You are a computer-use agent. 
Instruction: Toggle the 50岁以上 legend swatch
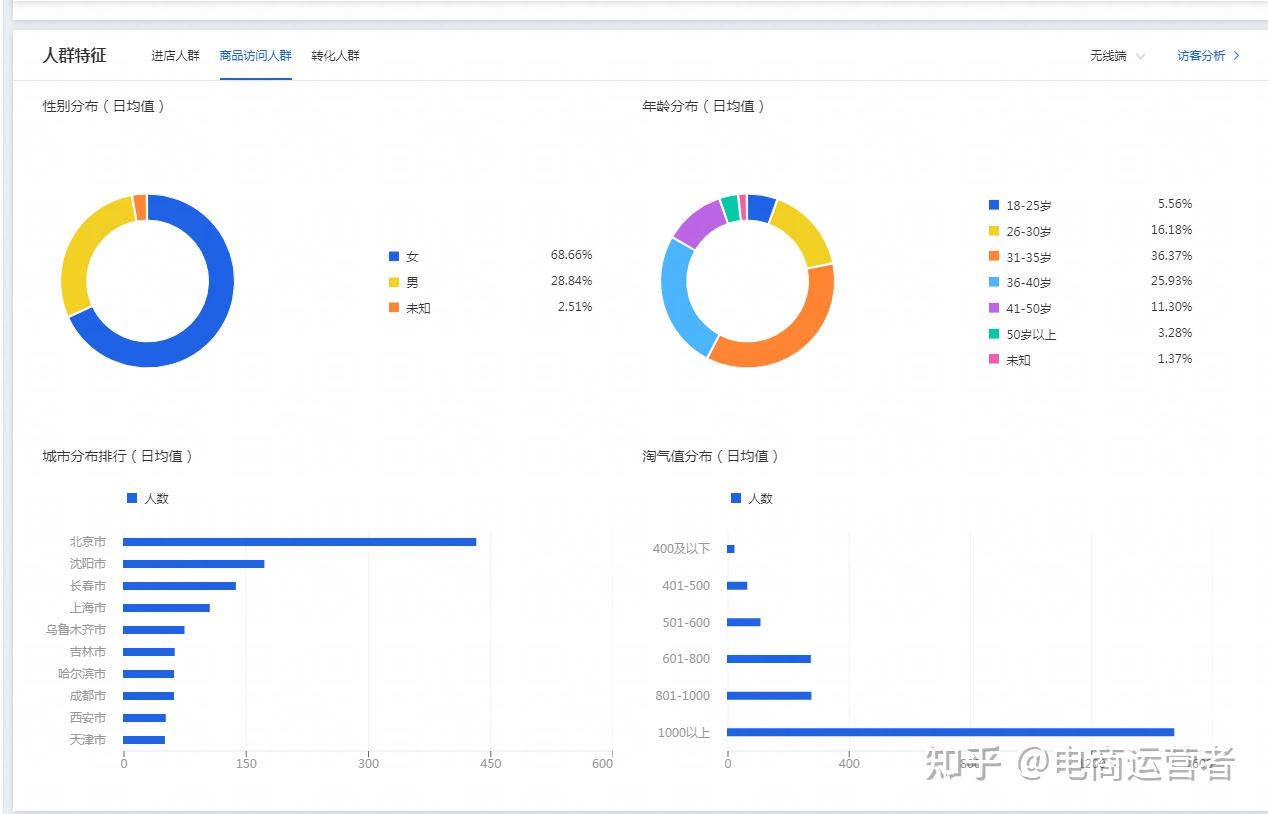click(994, 334)
